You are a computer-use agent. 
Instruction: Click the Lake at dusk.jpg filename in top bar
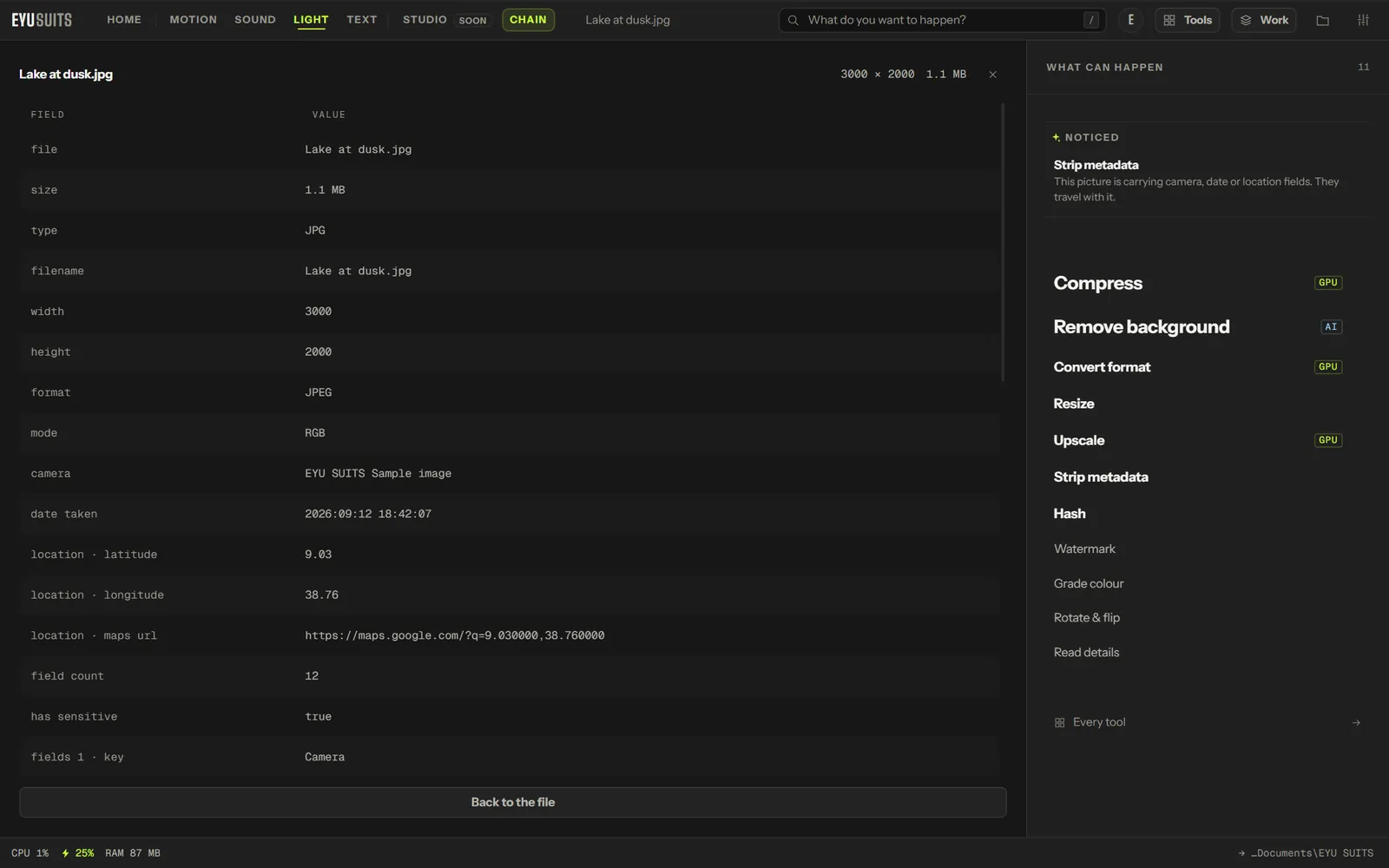pos(628,20)
